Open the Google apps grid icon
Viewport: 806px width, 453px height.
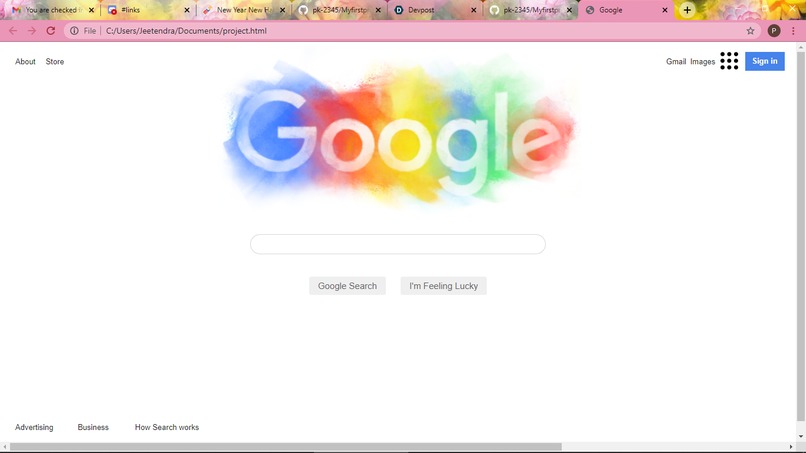[x=729, y=61]
